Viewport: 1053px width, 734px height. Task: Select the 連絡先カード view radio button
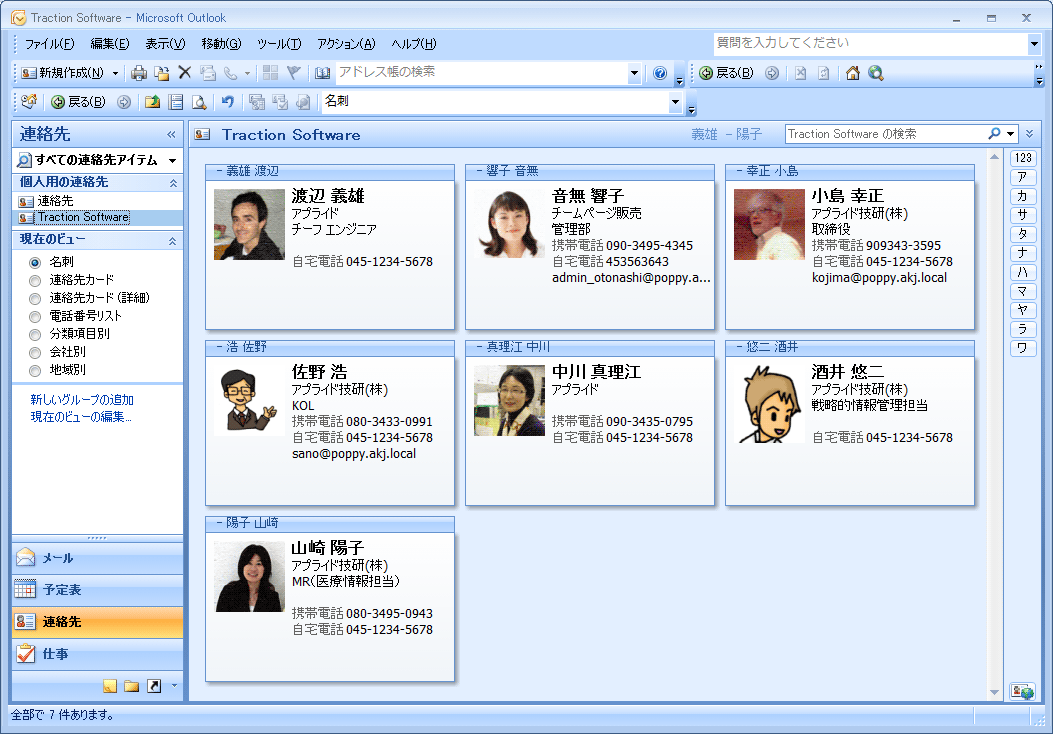[35, 280]
